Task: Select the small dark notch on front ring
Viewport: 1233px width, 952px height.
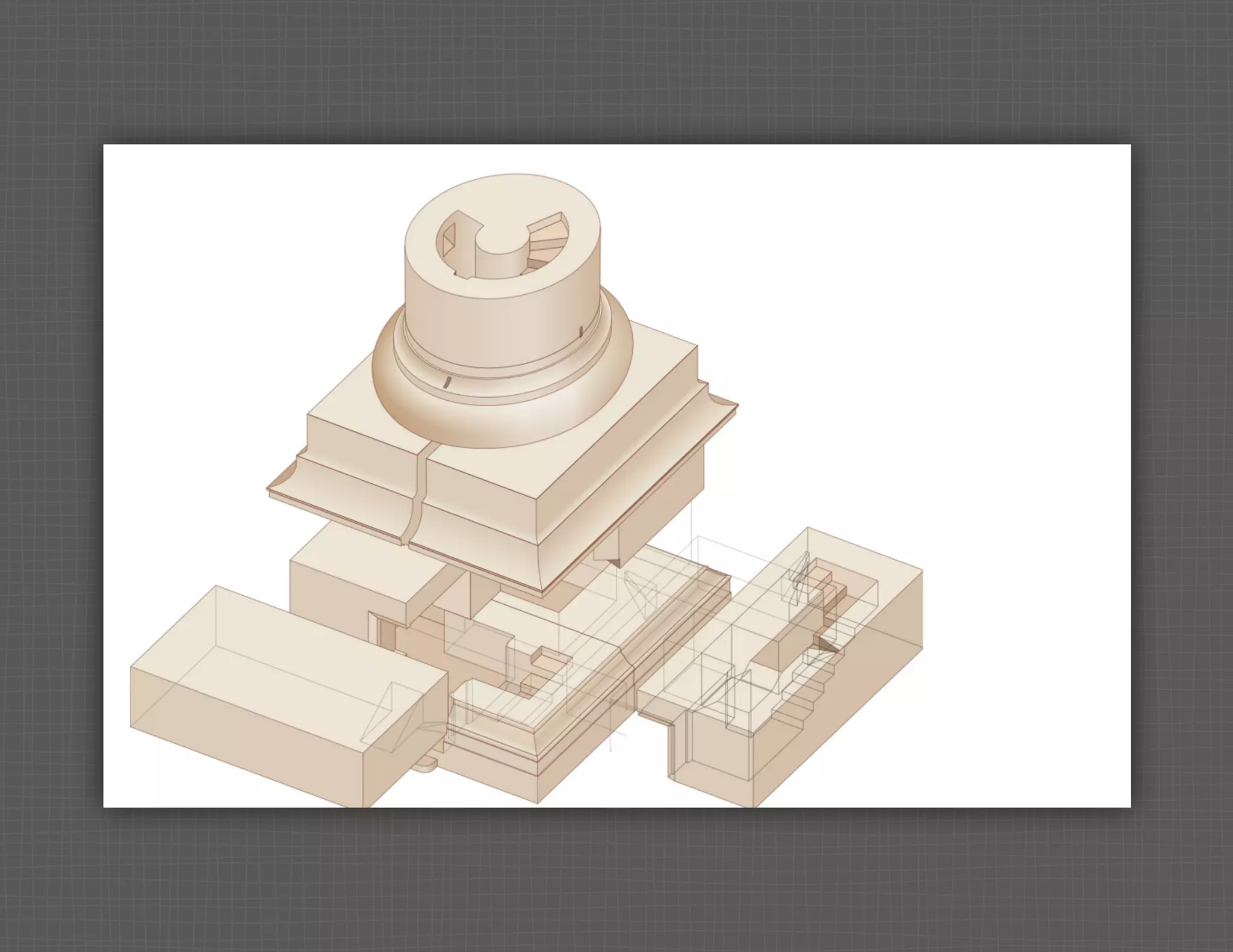Action: pyautogui.click(x=447, y=382)
